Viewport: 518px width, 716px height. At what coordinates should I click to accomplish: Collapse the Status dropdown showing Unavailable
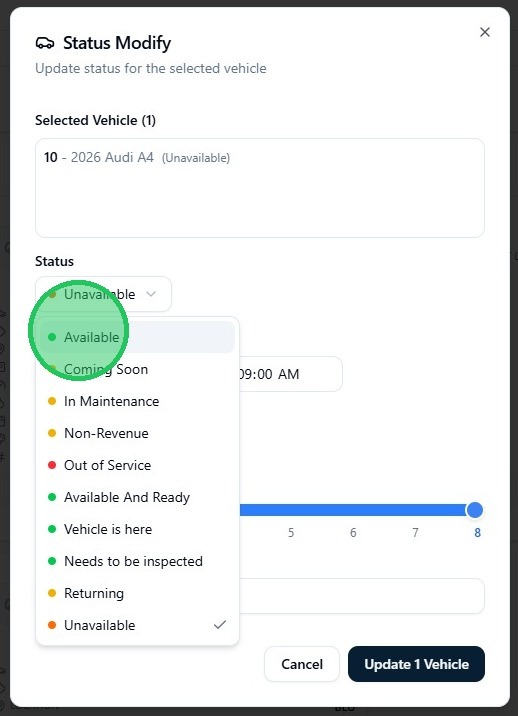point(103,294)
